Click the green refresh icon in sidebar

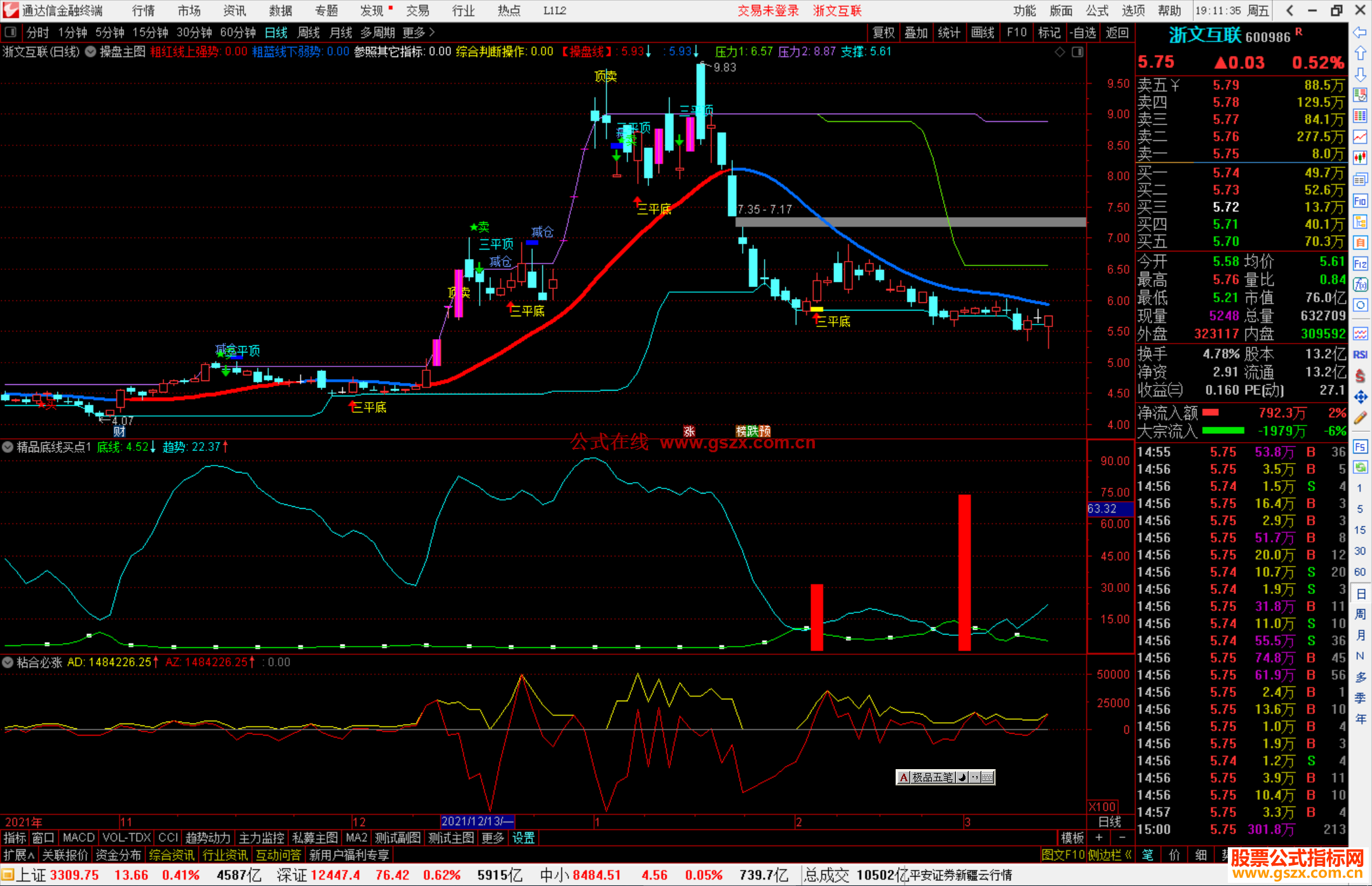[x=1360, y=467]
